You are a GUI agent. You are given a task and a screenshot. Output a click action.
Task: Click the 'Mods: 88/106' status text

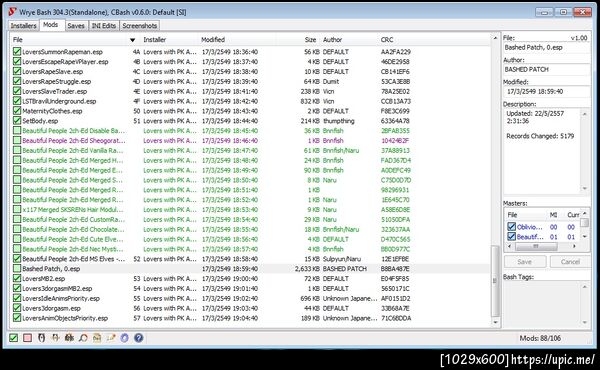click(x=540, y=338)
